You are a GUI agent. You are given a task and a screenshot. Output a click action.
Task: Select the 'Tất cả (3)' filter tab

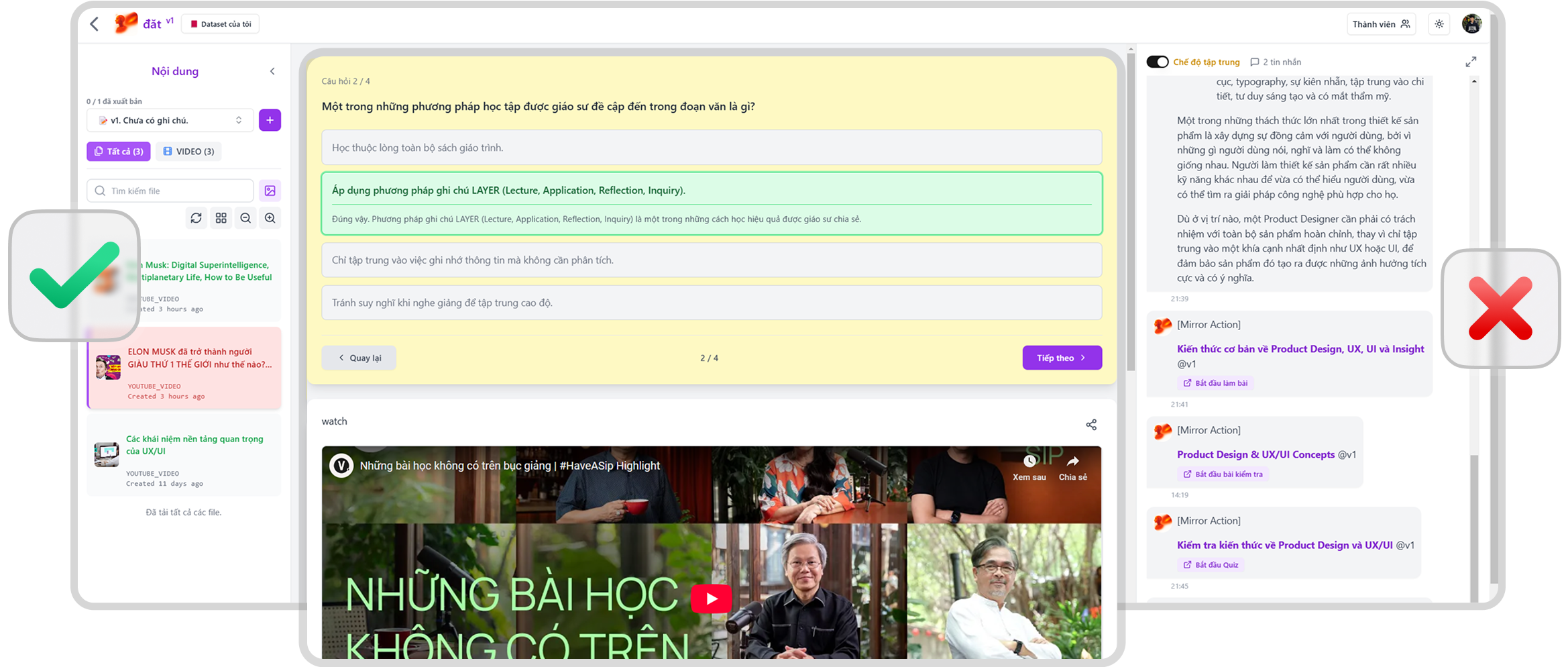pos(119,152)
